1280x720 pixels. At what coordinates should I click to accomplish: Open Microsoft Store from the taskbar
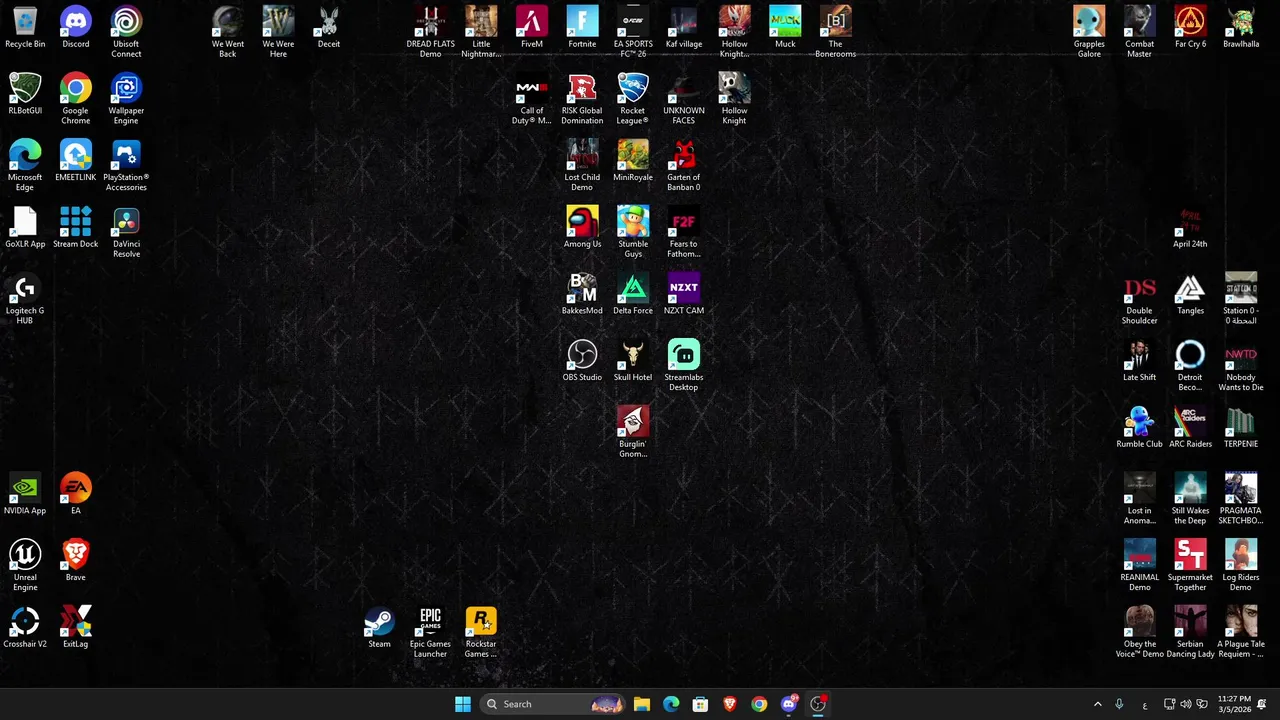[x=700, y=704]
